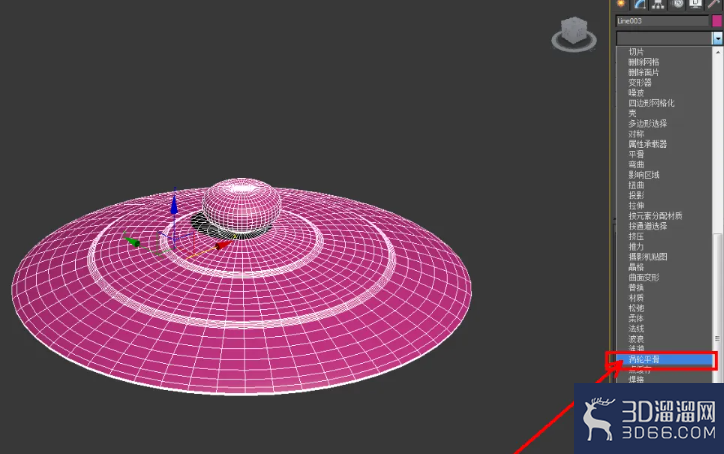Select the 推力 modifier
Viewport: 724px width, 454px height.
click(636, 247)
